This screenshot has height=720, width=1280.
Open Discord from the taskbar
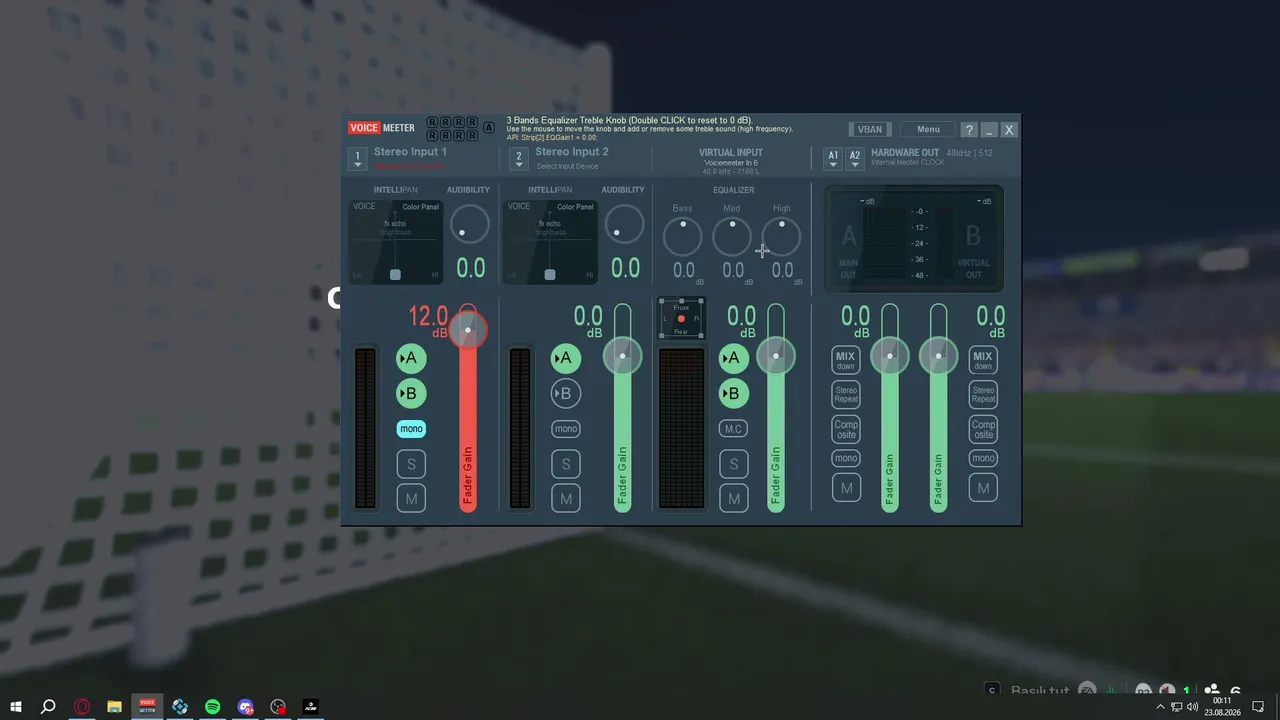pyautogui.click(x=246, y=707)
